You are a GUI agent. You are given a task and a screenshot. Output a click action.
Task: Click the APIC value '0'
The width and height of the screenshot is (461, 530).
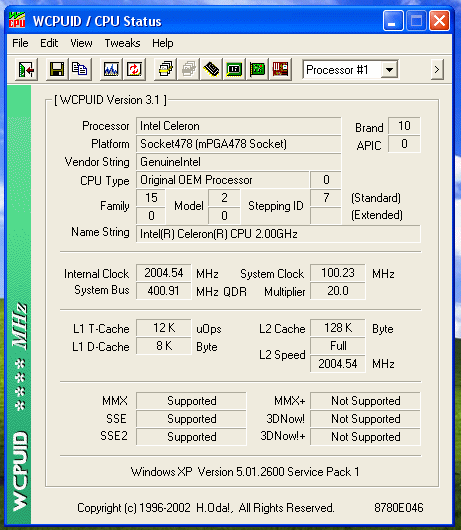[x=404, y=144]
